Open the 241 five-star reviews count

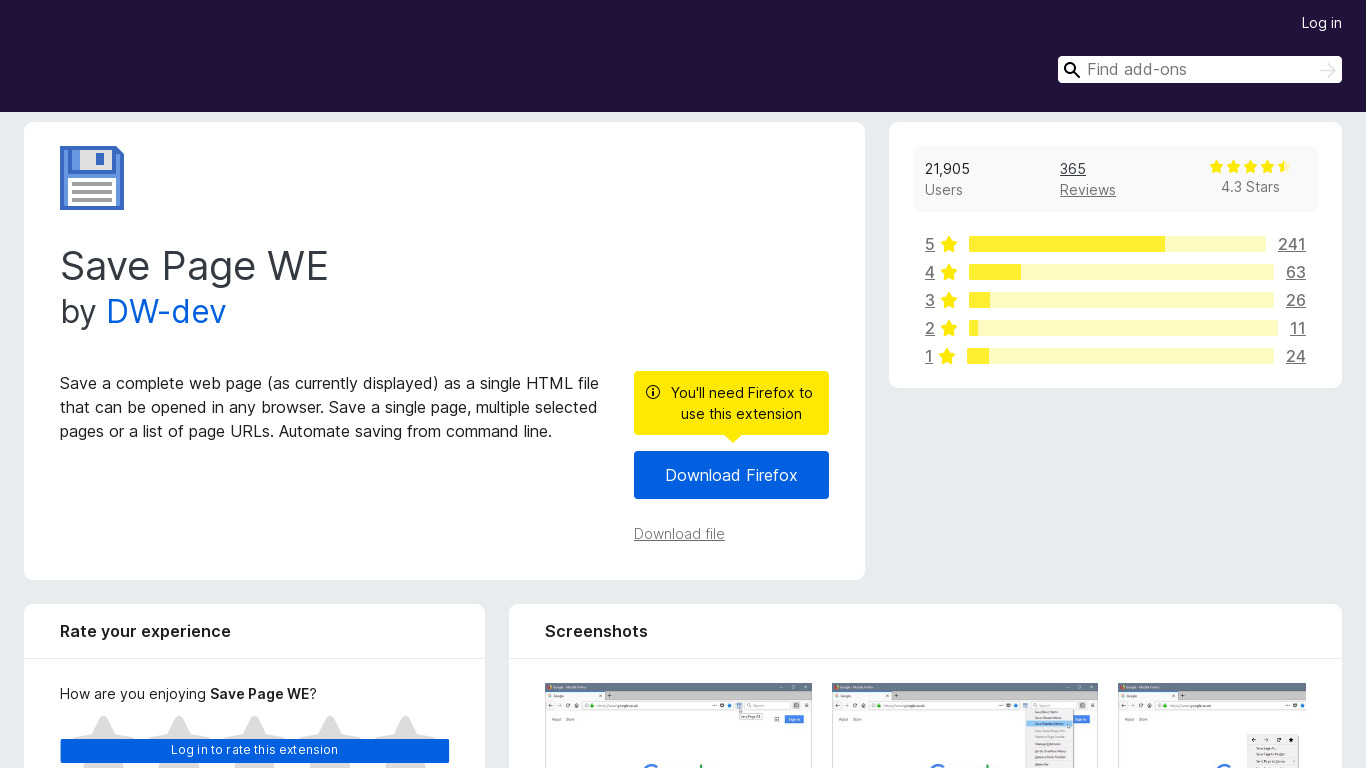click(x=1292, y=244)
